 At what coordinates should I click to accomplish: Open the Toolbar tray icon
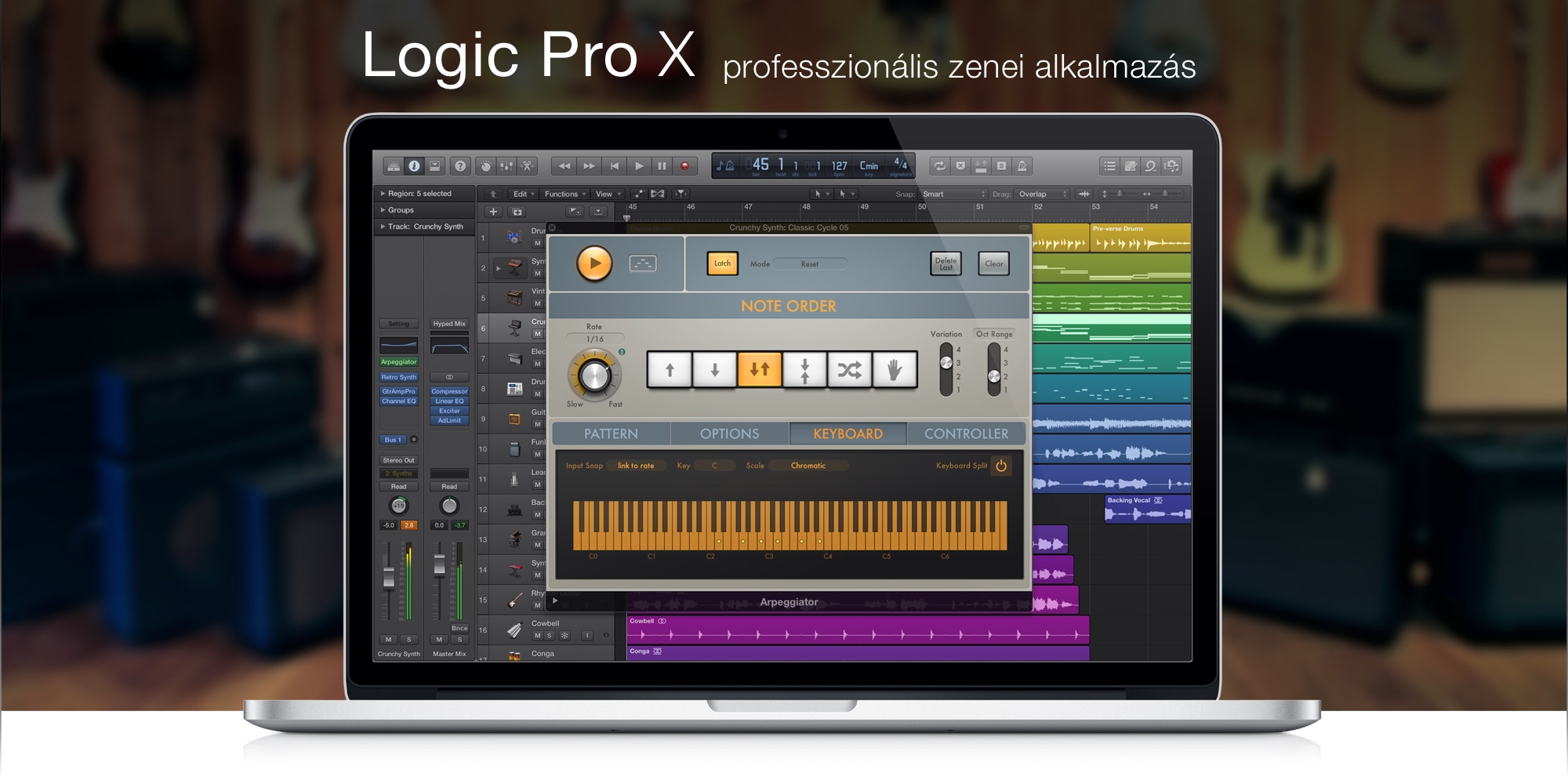435,166
